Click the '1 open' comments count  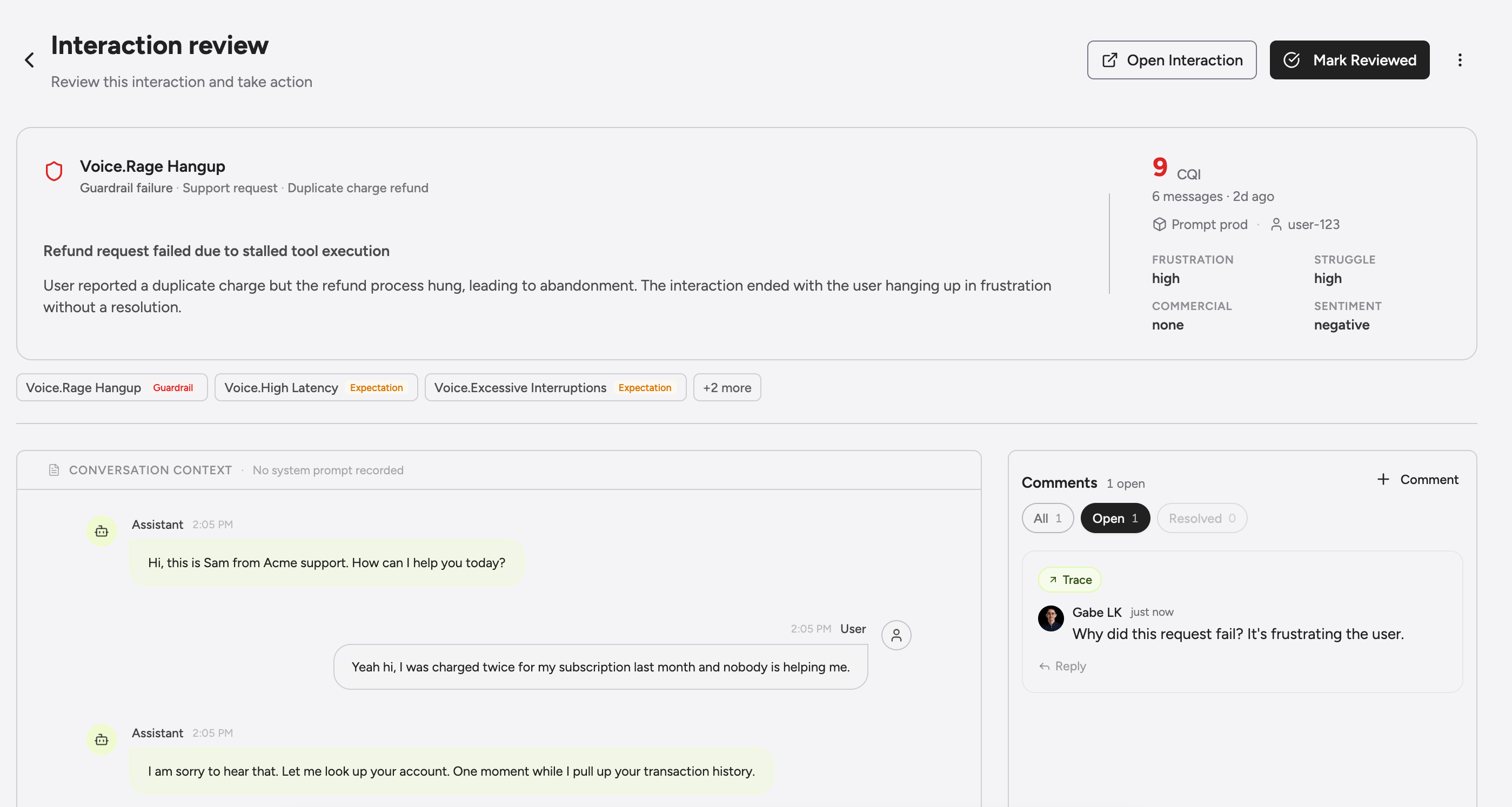coord(1125,483)
